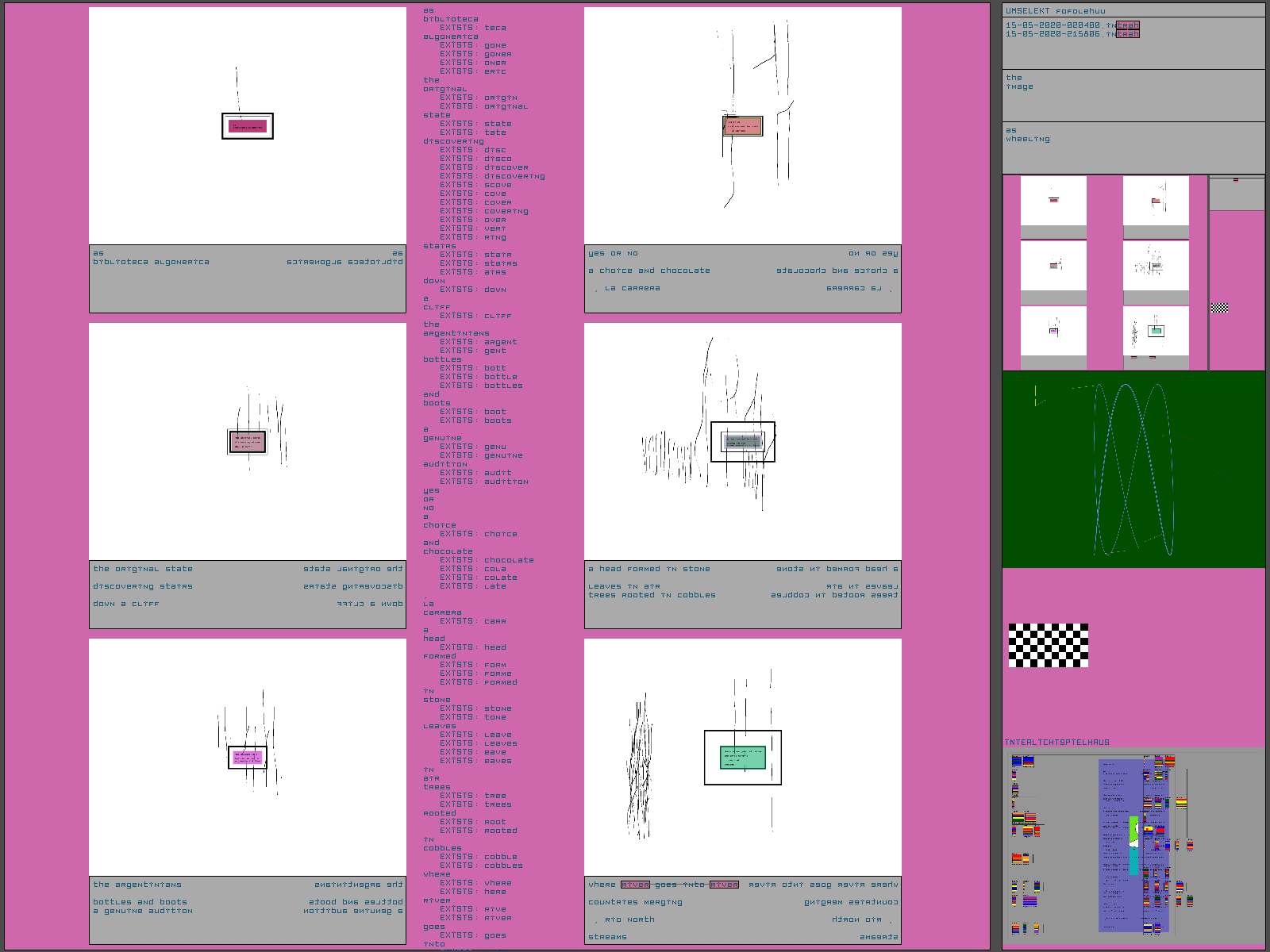Click the first highlighted "river" word
The image size is (1270, 952).
click(x=635, y=885)
